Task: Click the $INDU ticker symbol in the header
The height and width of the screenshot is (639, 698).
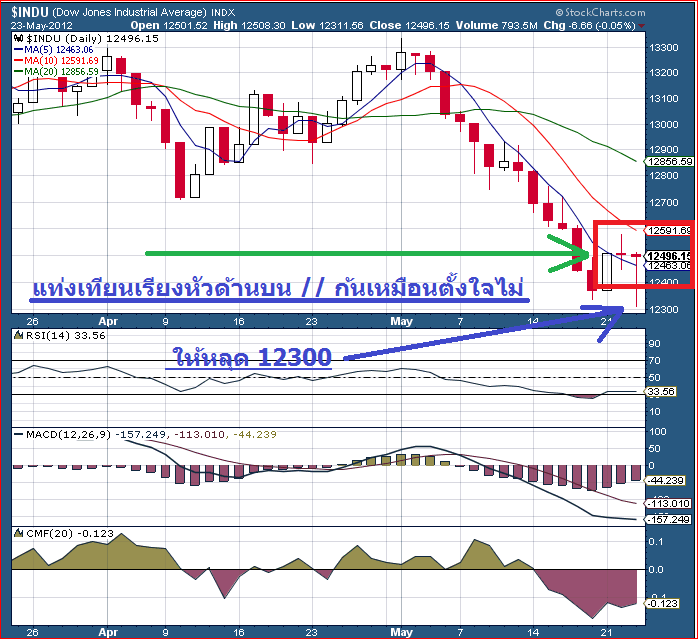Action: [x=29, y=12]
